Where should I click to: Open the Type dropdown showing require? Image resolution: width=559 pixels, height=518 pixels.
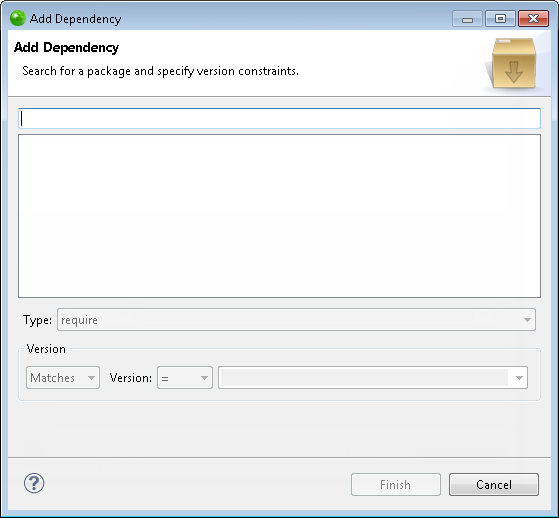(296, 319)
